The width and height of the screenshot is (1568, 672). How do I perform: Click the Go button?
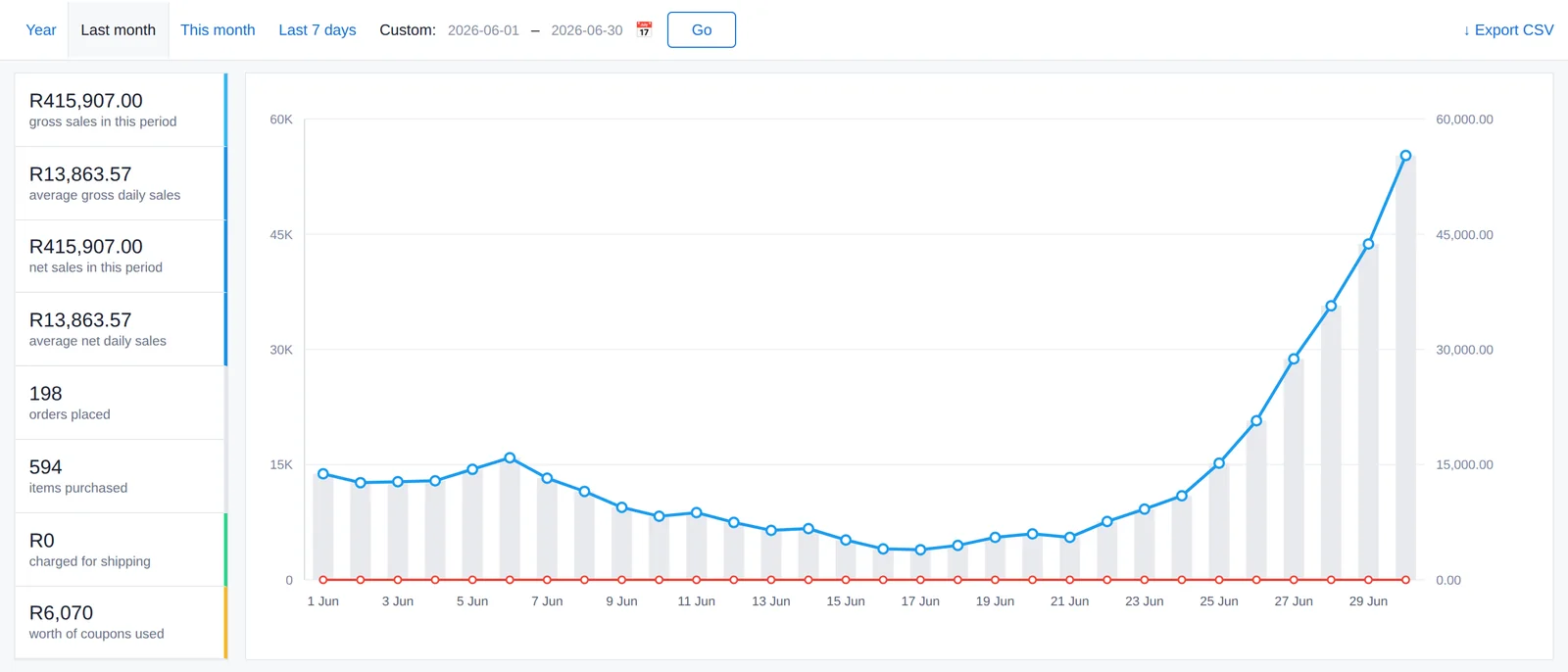pyautogui.click(x=702, y=29)
